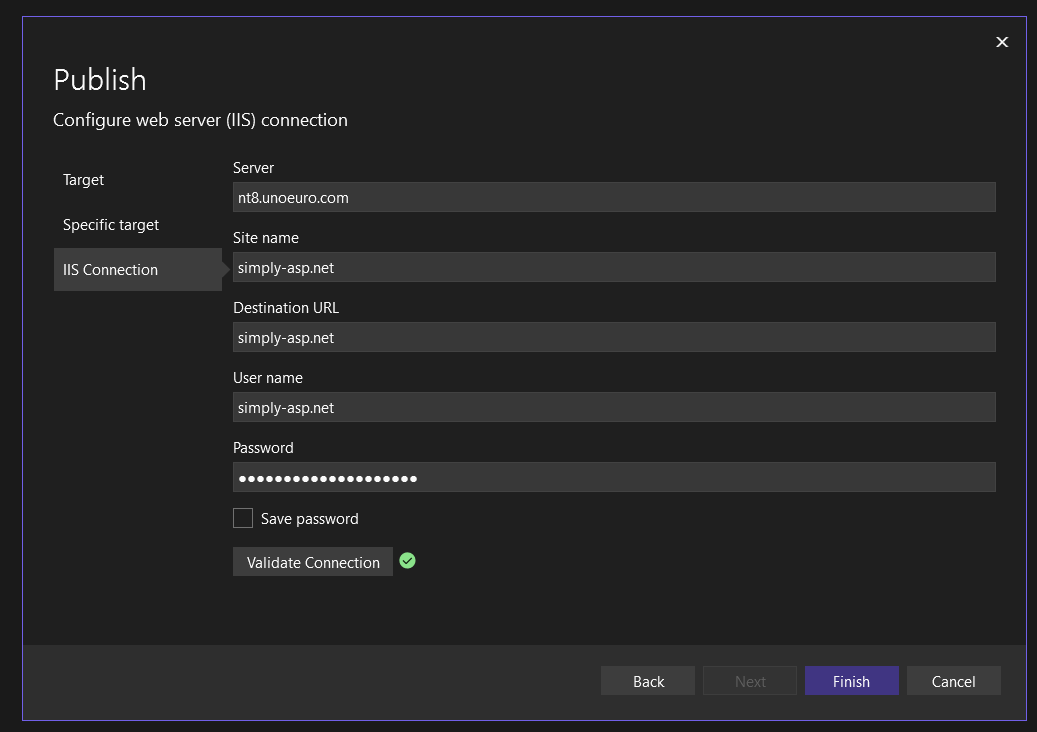This screenshot has width=1037, height=732.
Task: Focus the Server input field
Action: (x=613, y=197)
